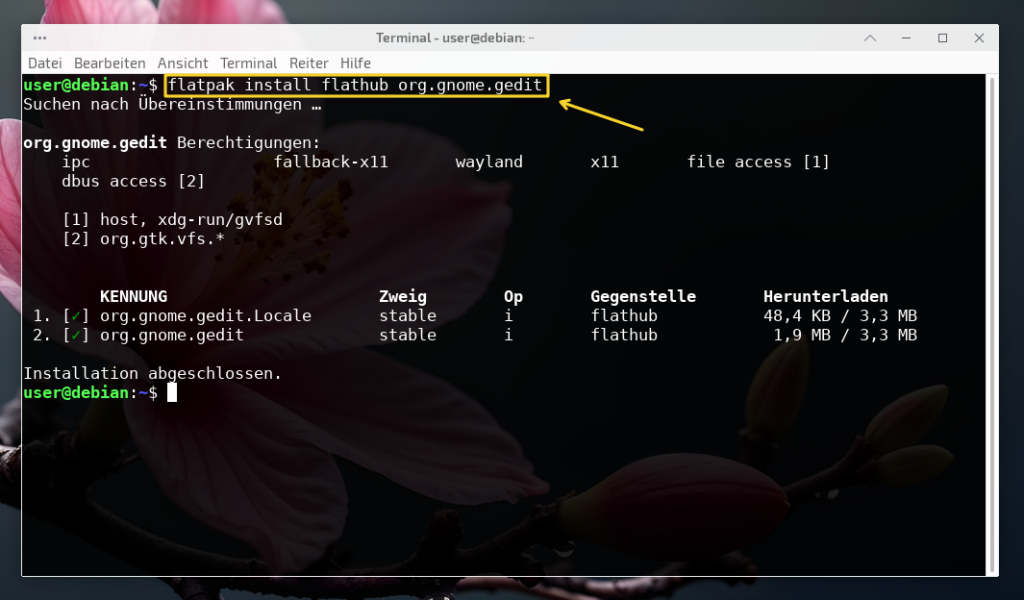Click the 'org.gnome.gedit Berechtigungen' heading

(172, 143)
